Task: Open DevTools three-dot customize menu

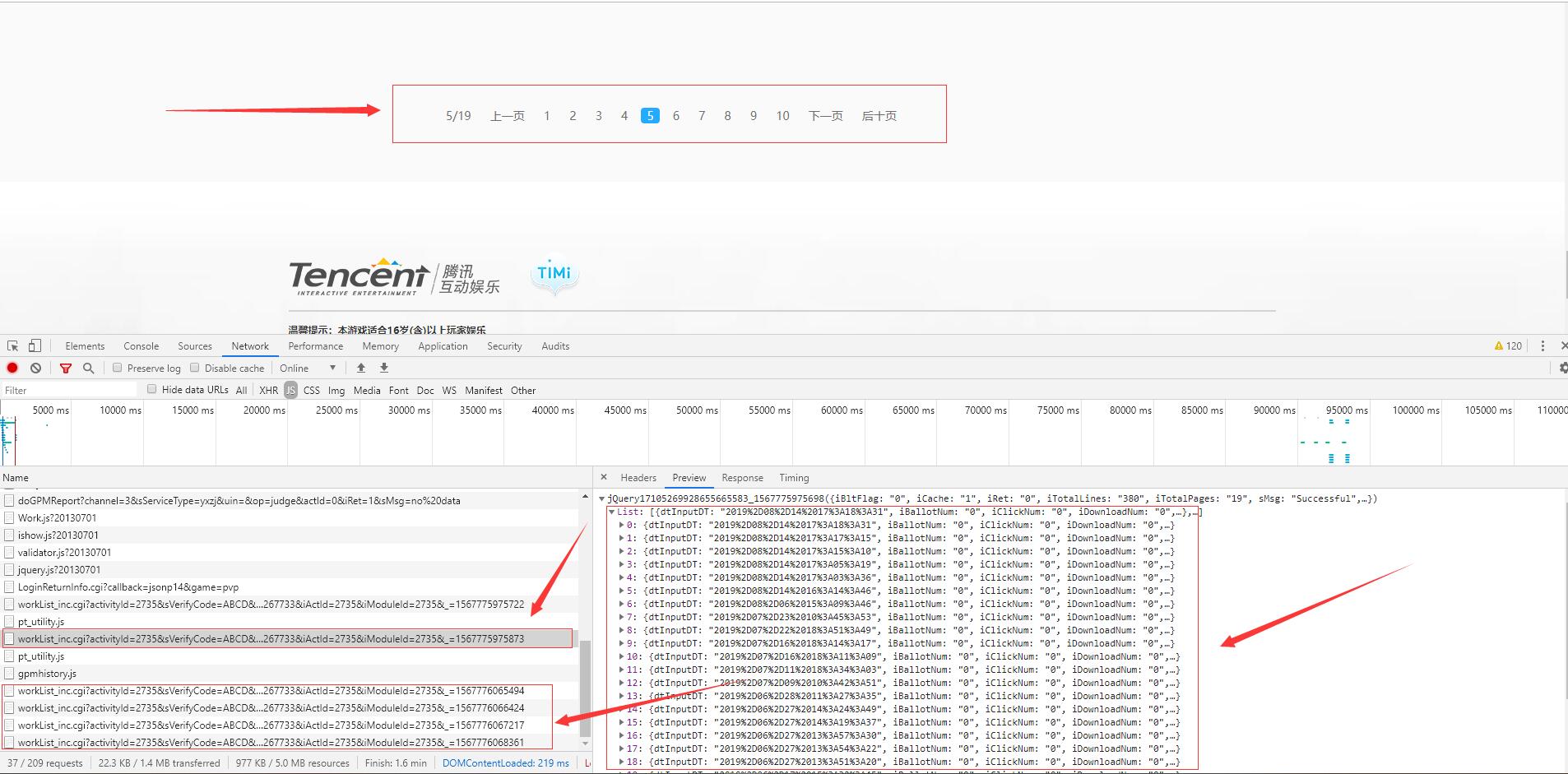Action: tap(1542, 346)
